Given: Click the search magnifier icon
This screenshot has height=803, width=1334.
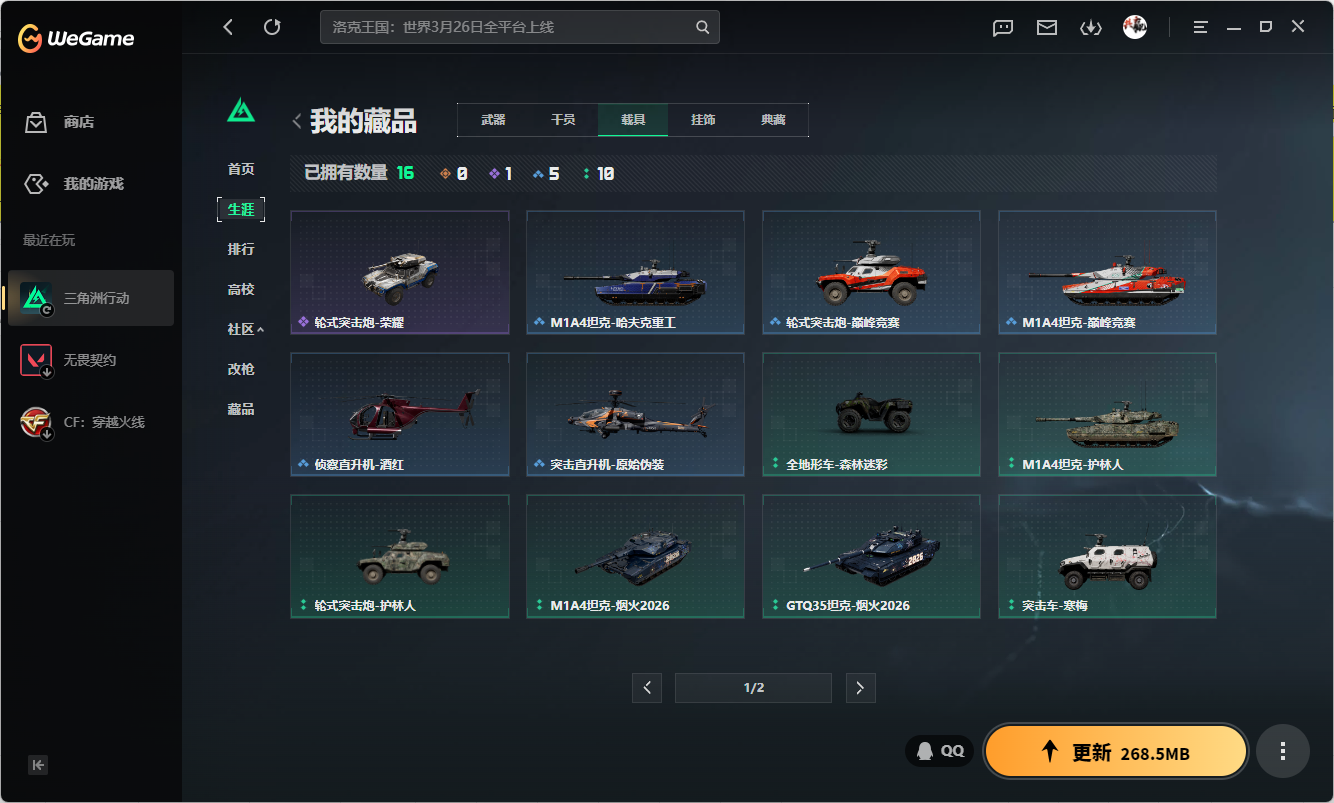Looking at the screenshot, I should click(703, 27).
